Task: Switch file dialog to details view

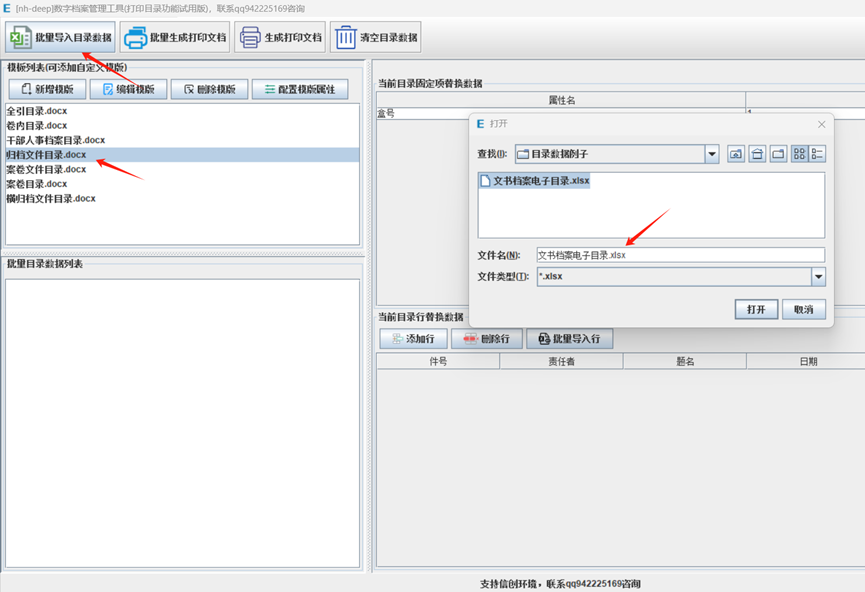Action: 817,154
